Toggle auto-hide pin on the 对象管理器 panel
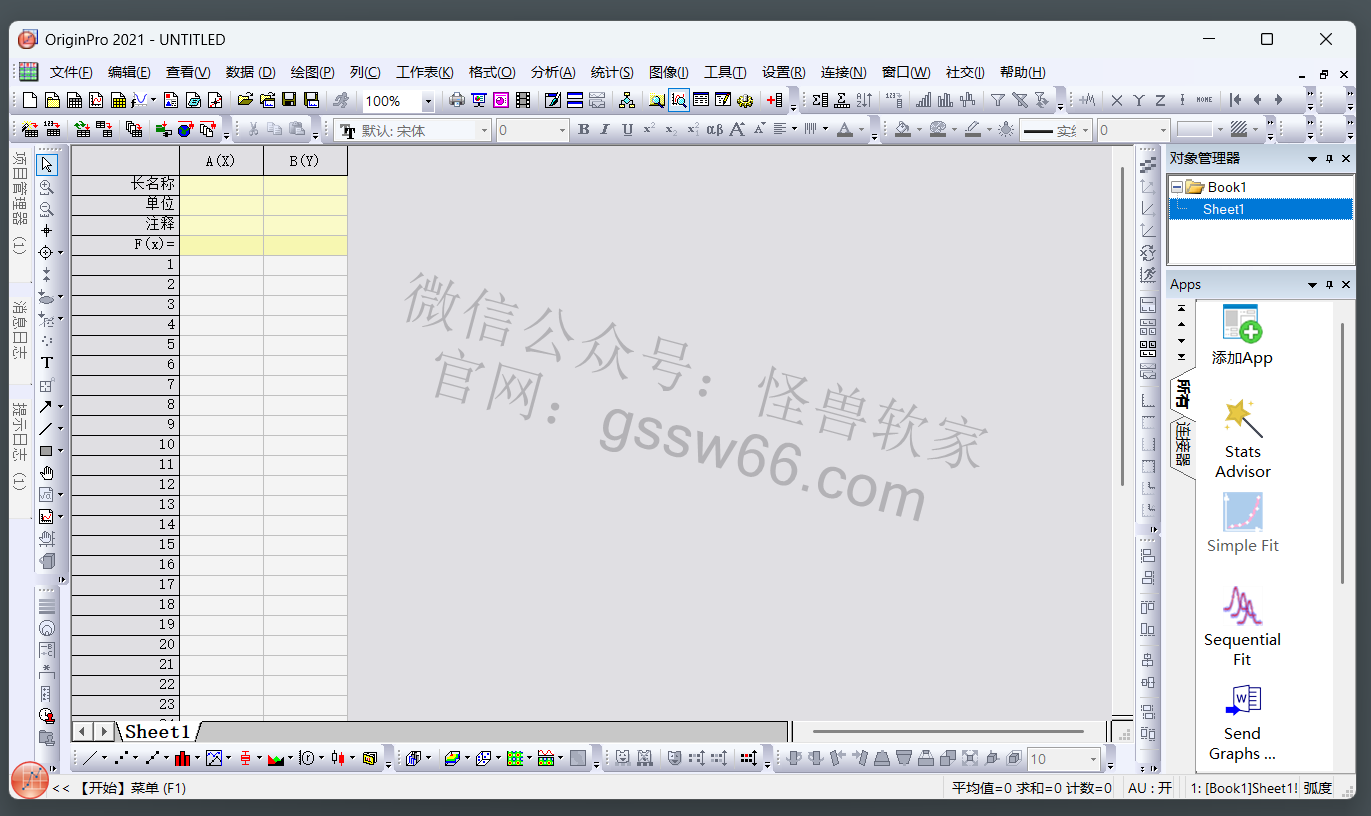Image resolution: width=1371 pixels, height=816 pixels. pos(1330,159)
